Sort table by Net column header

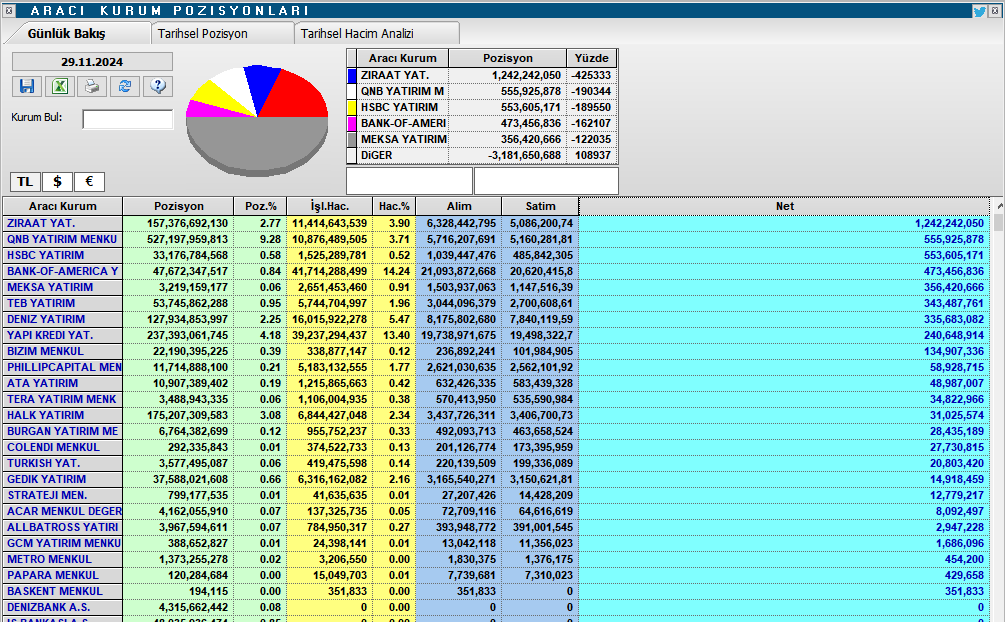point(785,206)
